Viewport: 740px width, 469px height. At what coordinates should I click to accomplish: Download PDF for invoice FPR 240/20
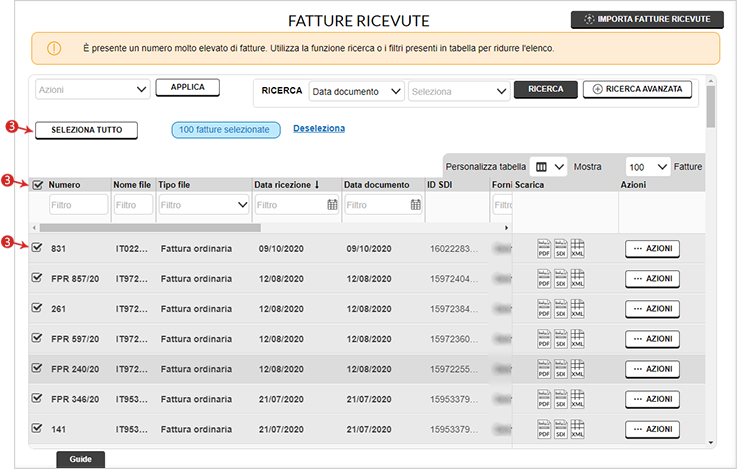point(544,369)
